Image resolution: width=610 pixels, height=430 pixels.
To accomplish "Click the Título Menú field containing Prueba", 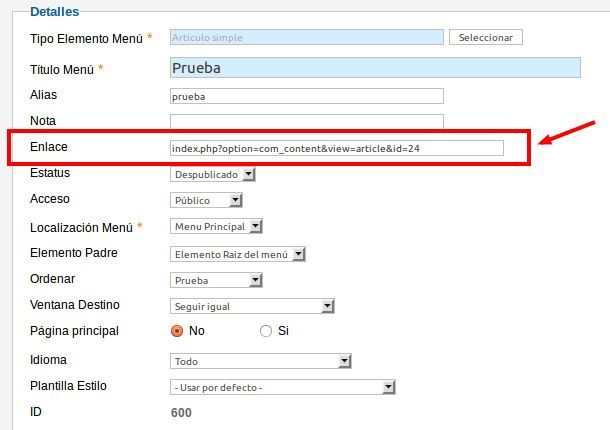I will (x=375, y=68).
